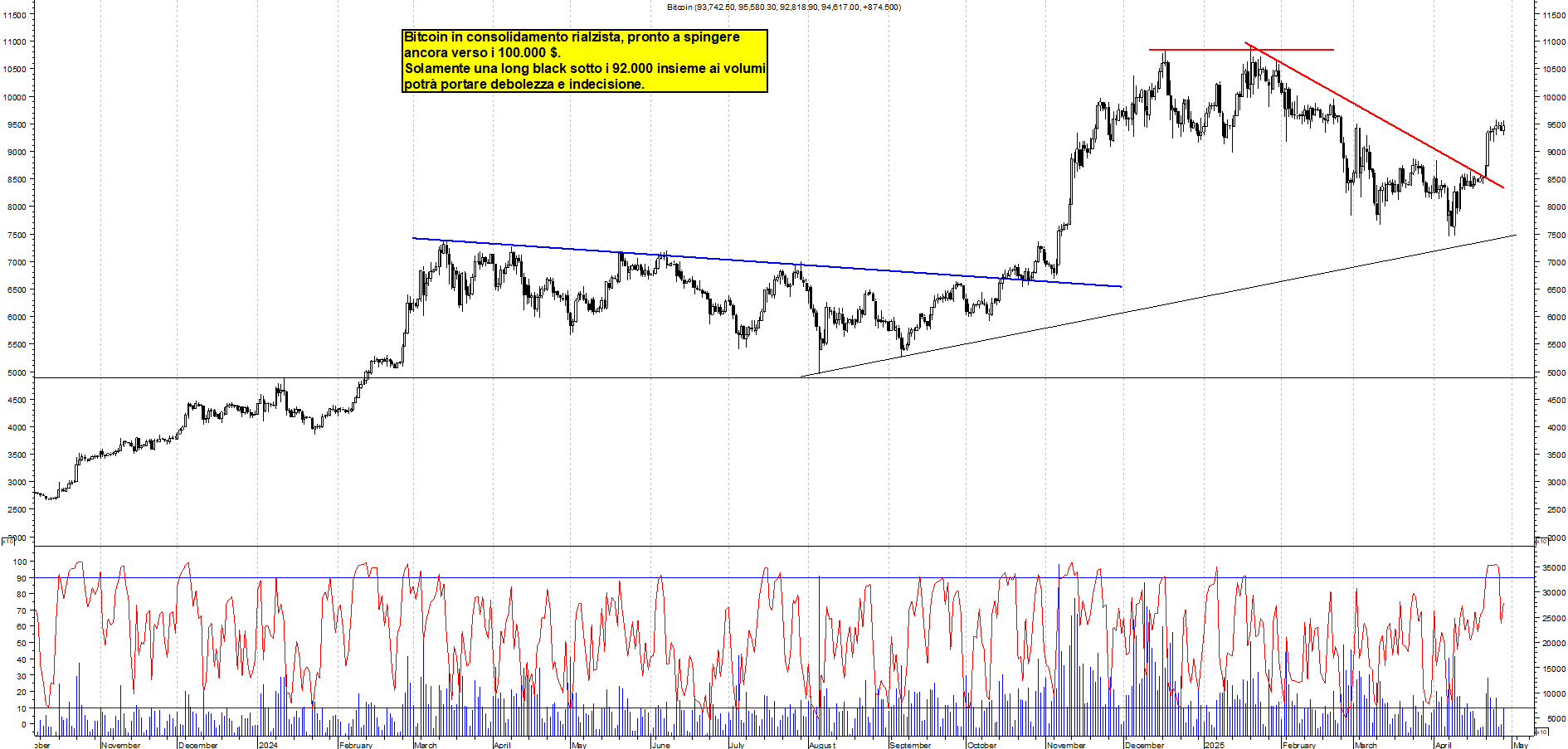Click the '2025' year label on time axis

tap(1214, 745)
